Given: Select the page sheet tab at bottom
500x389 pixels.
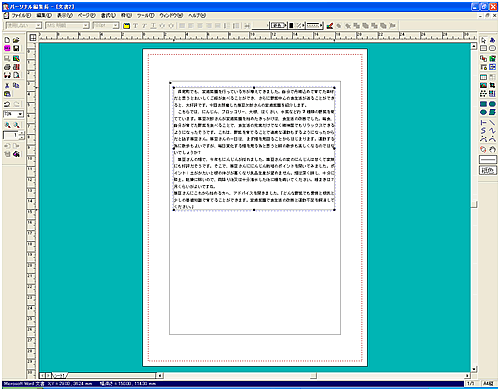Looking at the screenshot, I should 60,376.
